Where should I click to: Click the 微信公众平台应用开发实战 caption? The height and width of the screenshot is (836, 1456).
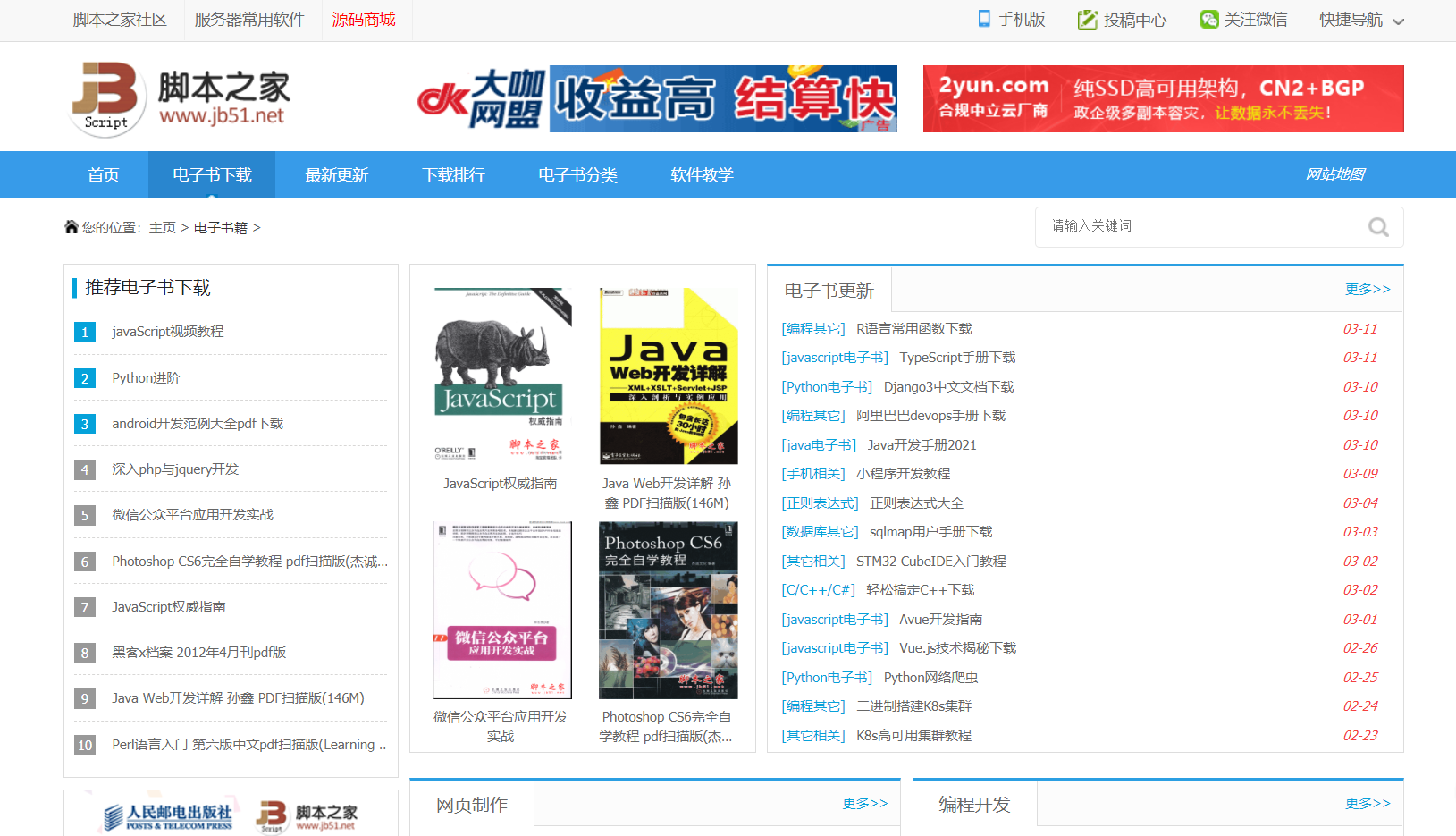[501, 726]
